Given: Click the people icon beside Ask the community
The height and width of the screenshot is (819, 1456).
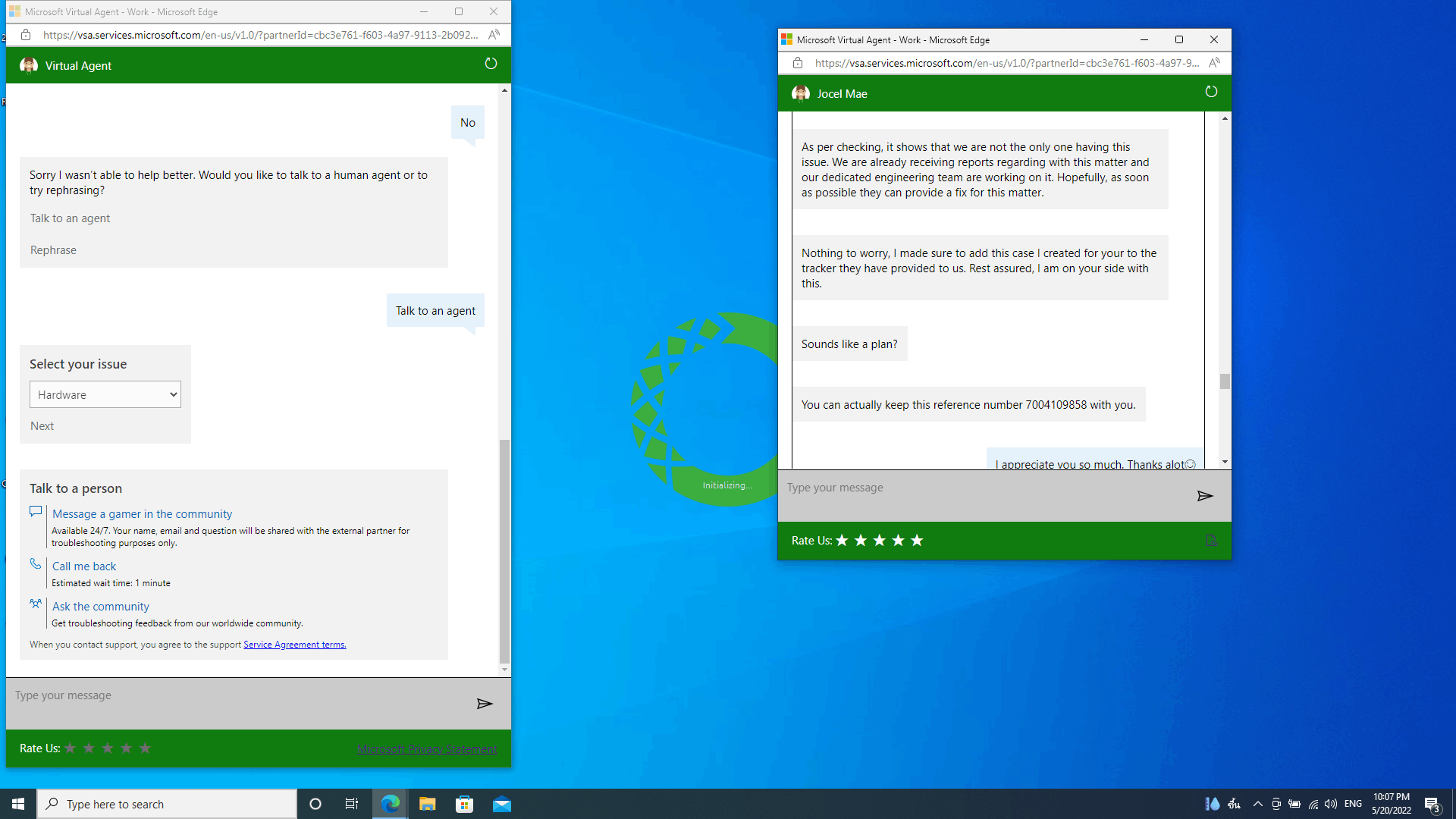Looking at the screenshot, I should point(36,604).
